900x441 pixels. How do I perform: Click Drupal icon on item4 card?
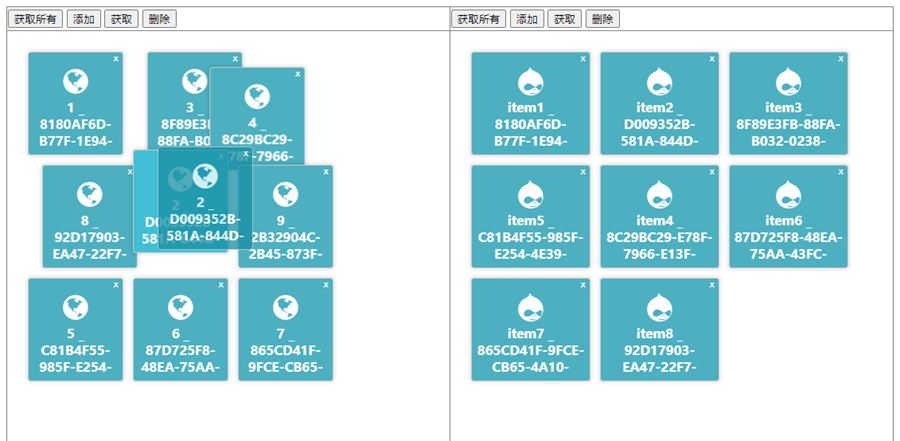pos(660,195)
